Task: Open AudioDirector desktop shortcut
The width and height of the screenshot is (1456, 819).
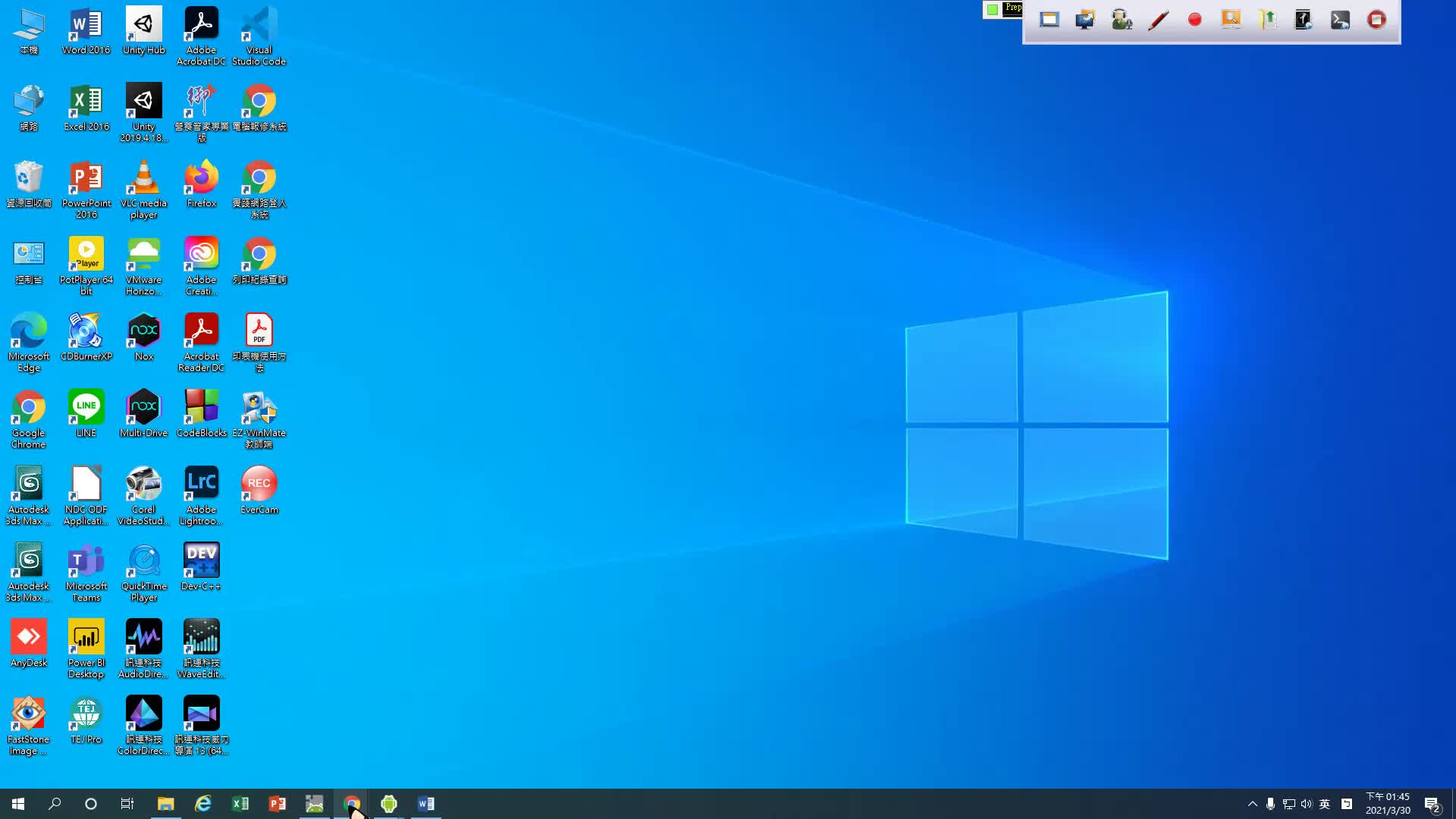Action: tap(143, 650)
